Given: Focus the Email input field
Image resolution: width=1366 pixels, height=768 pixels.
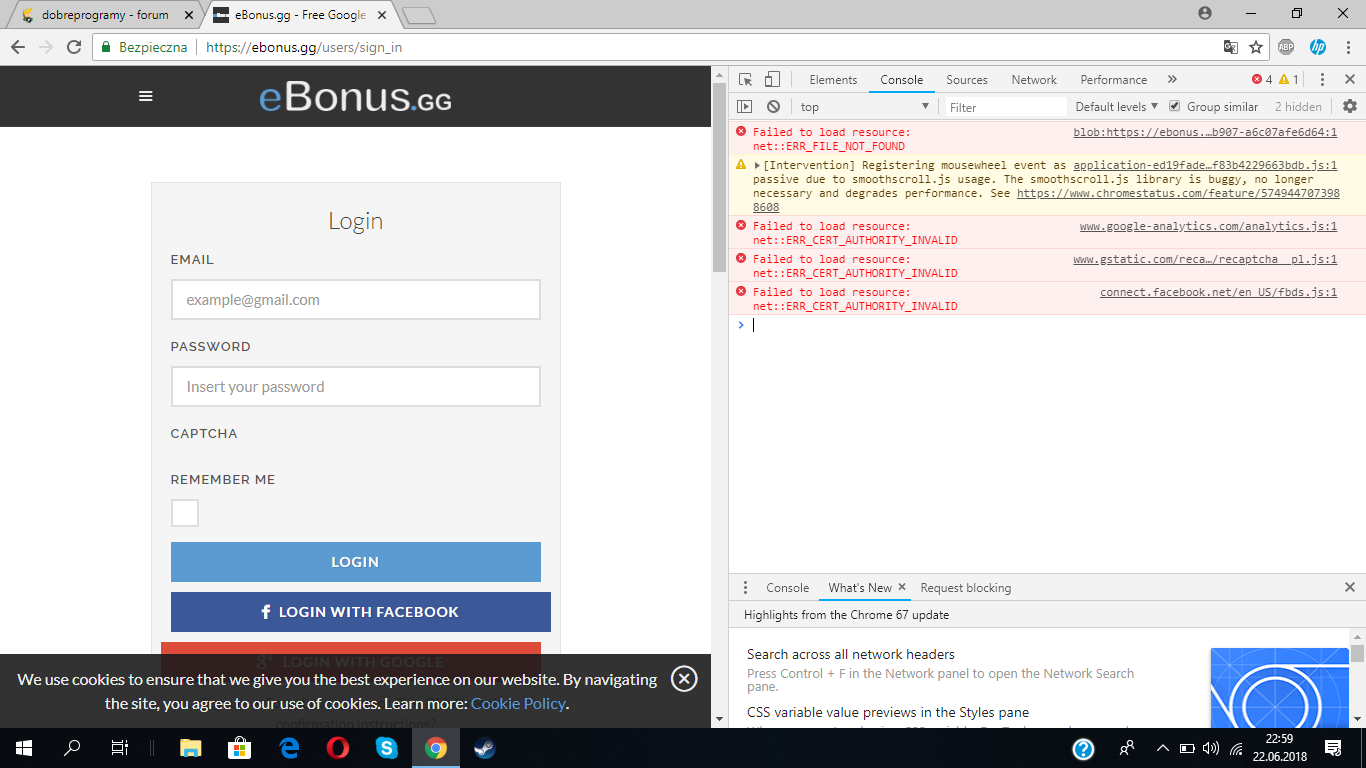Looking at the screenshot, I should 356,300.
